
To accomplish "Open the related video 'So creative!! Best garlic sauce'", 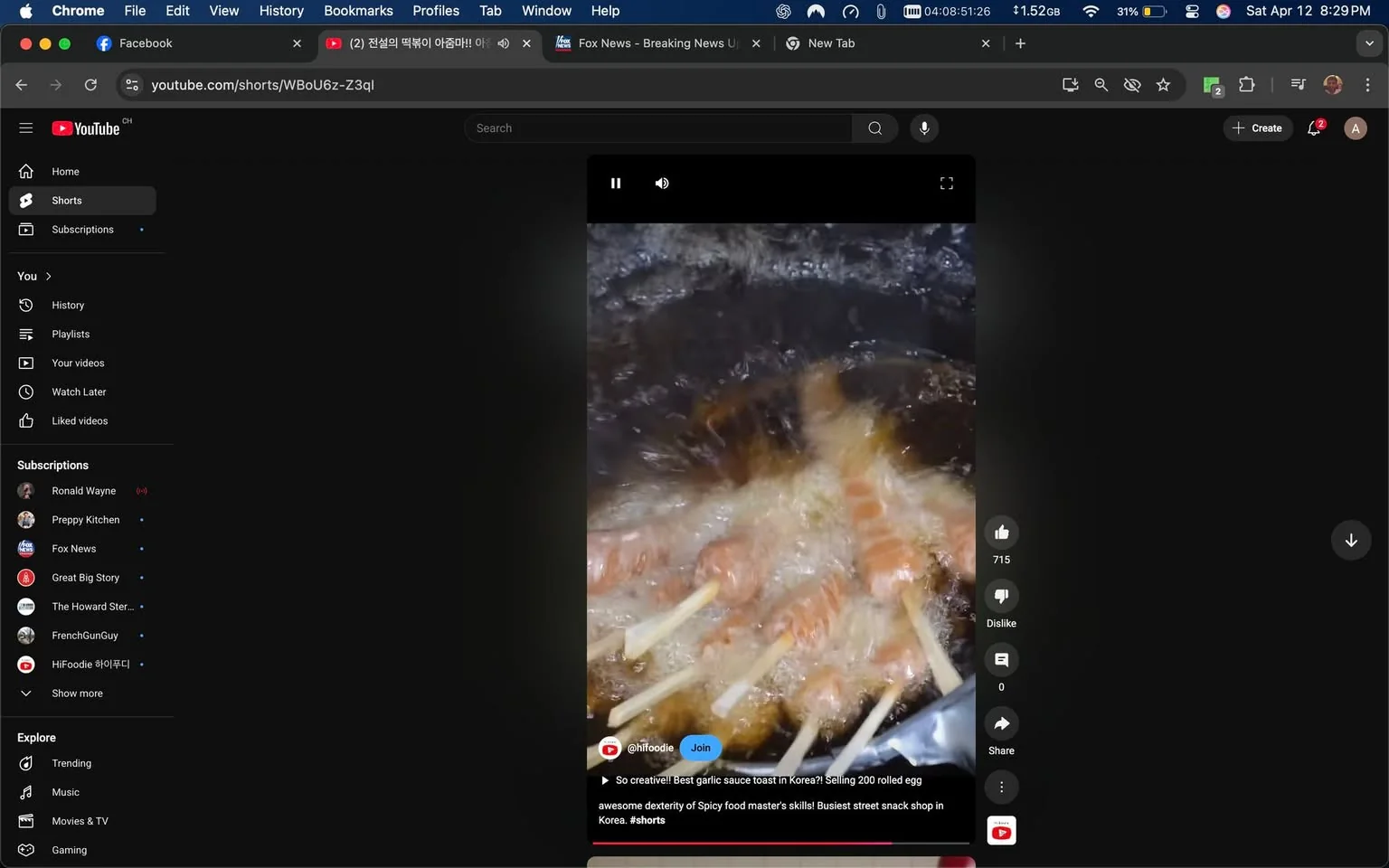I will [x=761, y=780].
